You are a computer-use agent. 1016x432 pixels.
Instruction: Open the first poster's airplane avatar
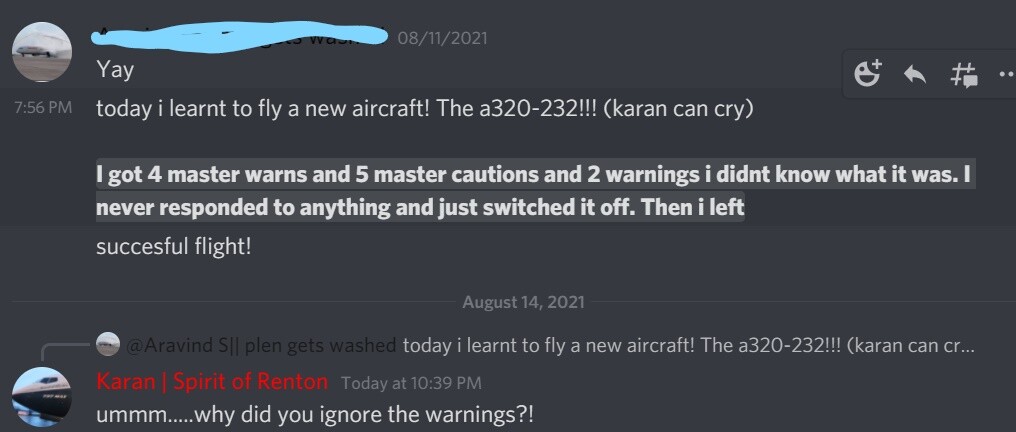pyautogui.click(x=42, y=52)
